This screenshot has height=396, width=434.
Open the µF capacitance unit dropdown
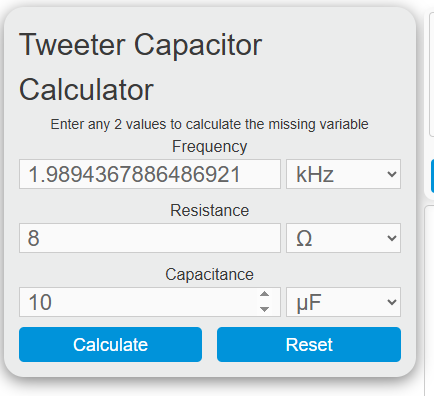pos(343,302)
